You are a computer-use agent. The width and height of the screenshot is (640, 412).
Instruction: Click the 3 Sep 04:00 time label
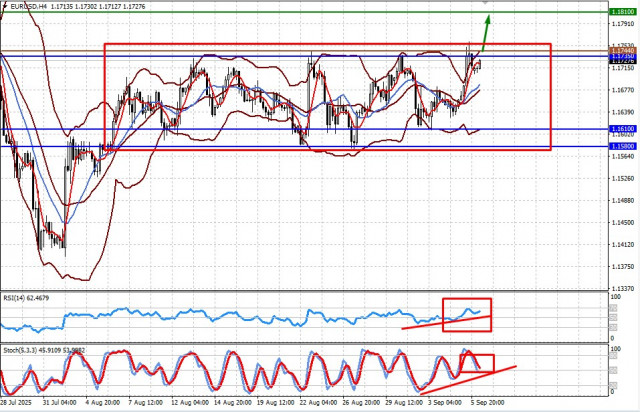pyautogui.click(x=445, y=403)
